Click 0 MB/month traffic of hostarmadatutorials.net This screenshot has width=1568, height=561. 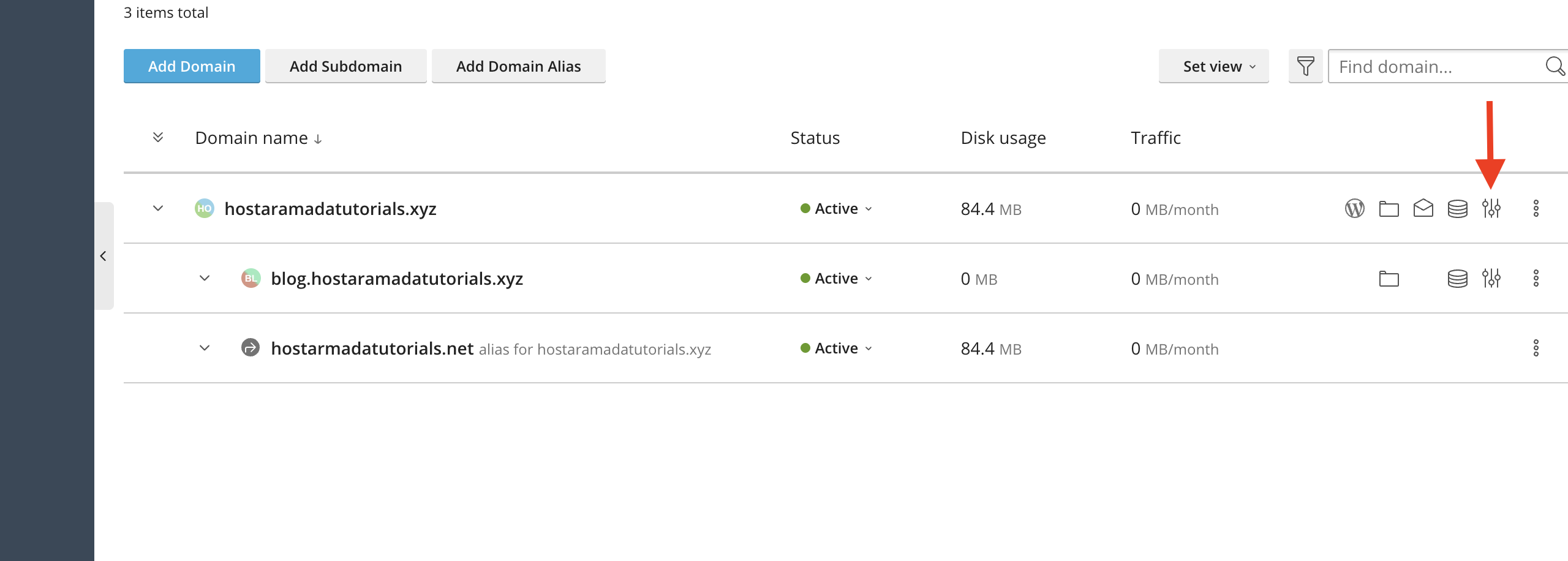(1175, 349)
